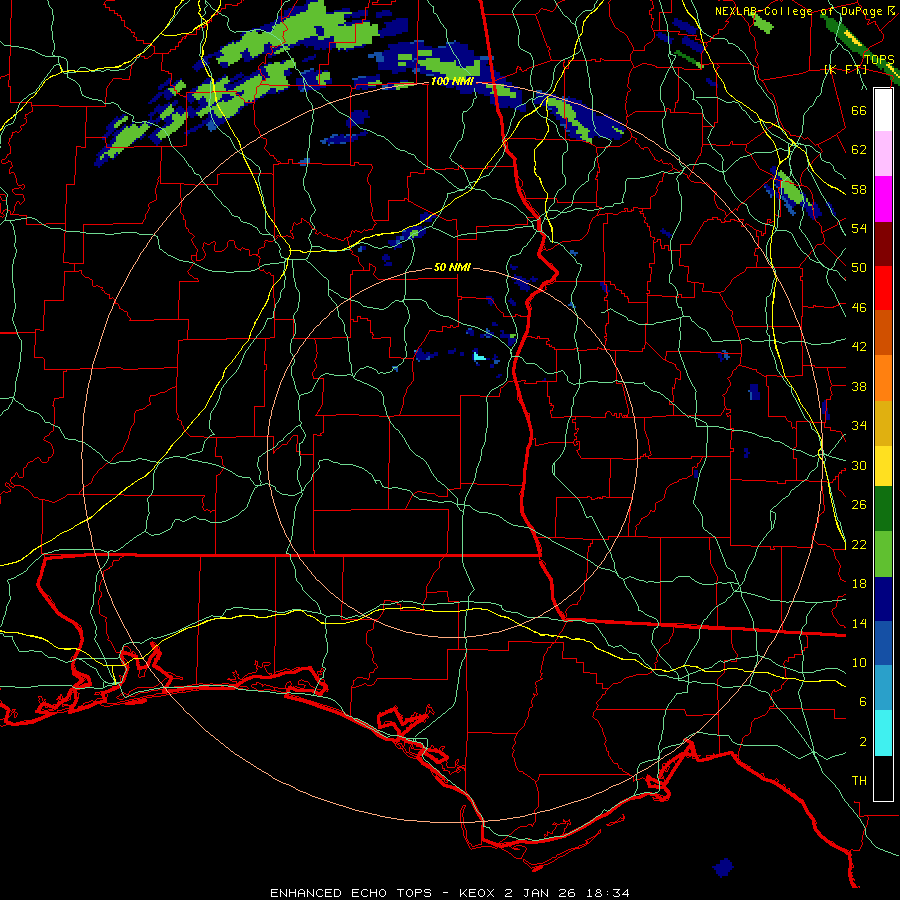The height and width of the screenshot is (900, 900).
Task: Click the 'TH' threshold label
Action: (859, 781)
